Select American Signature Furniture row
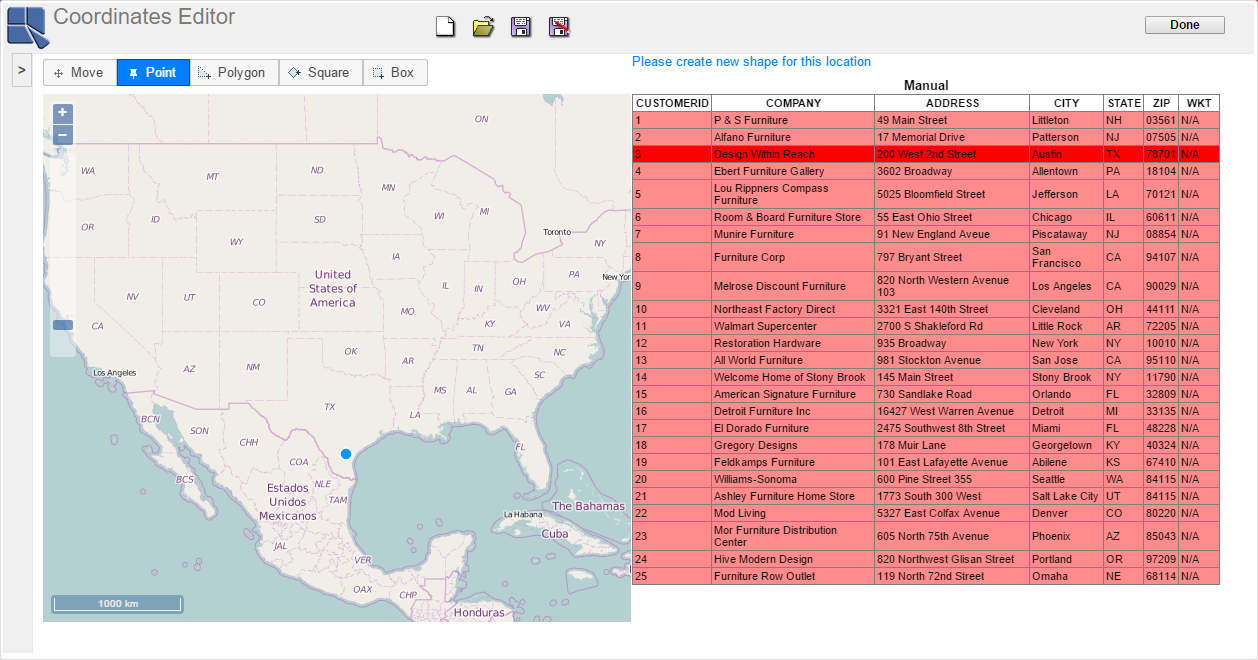 [926, 394]
